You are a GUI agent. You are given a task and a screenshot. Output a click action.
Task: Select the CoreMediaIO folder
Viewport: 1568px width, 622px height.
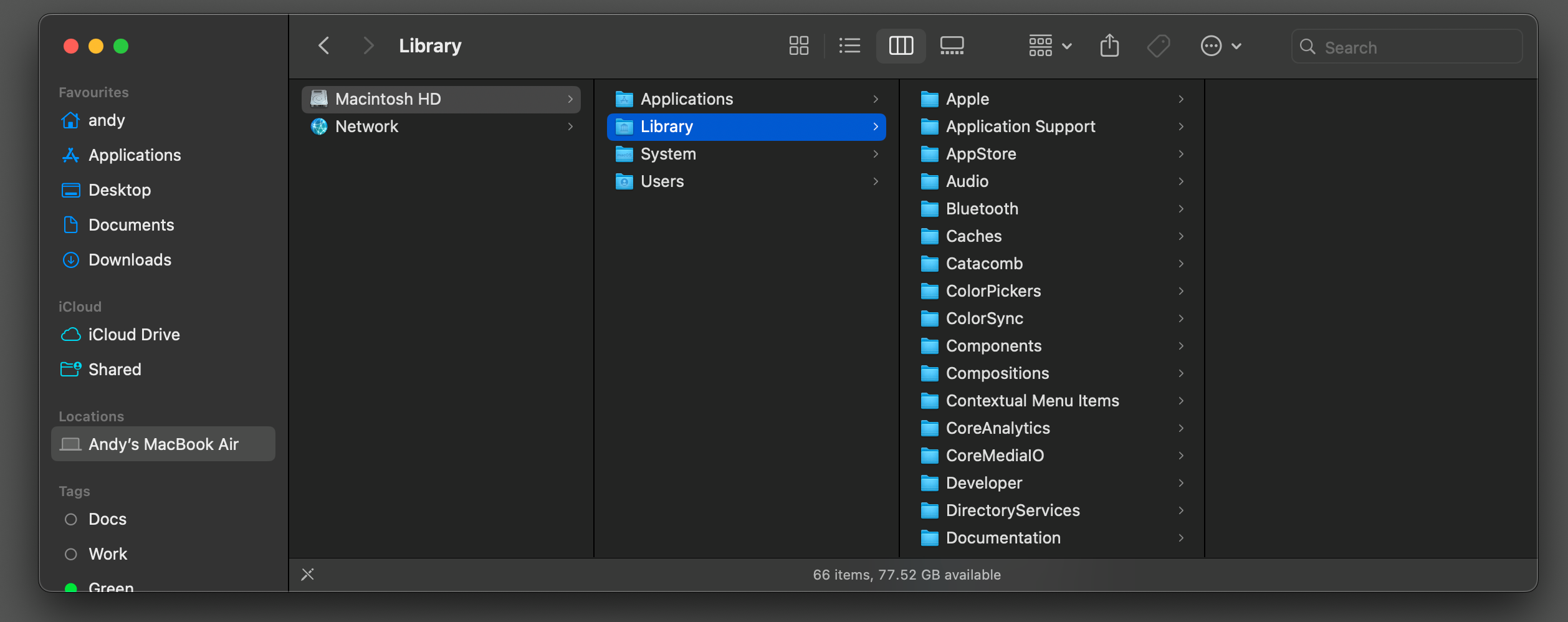click(1052, 456)
